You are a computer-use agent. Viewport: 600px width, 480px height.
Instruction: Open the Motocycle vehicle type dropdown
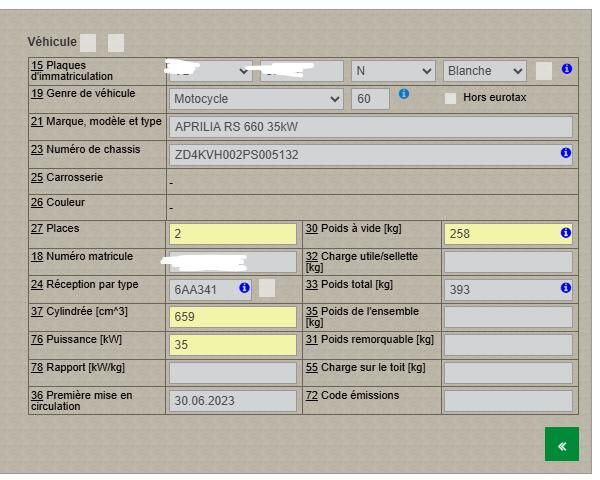click(257, 99)
